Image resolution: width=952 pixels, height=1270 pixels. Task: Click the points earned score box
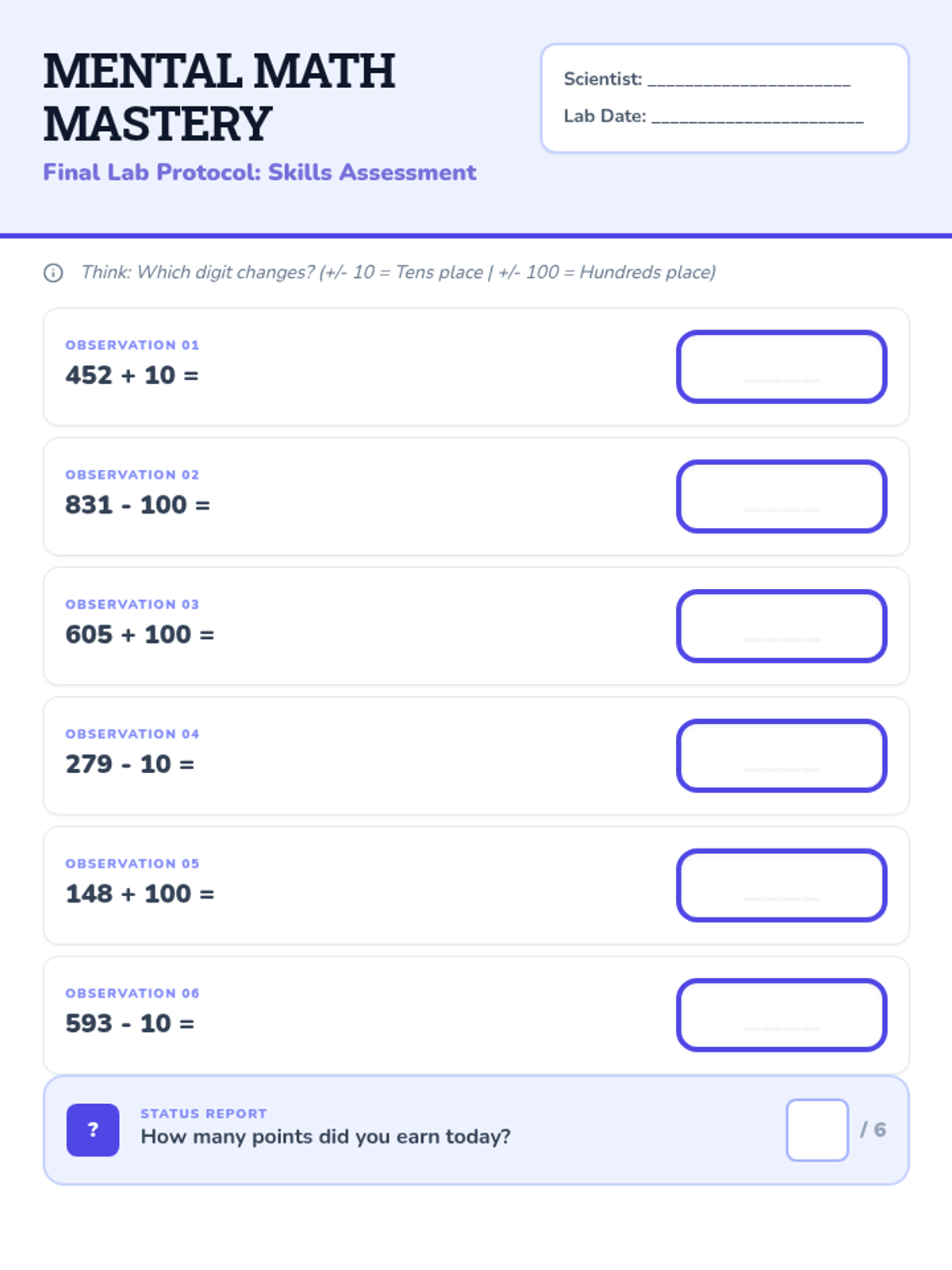tap(817, 1130)
